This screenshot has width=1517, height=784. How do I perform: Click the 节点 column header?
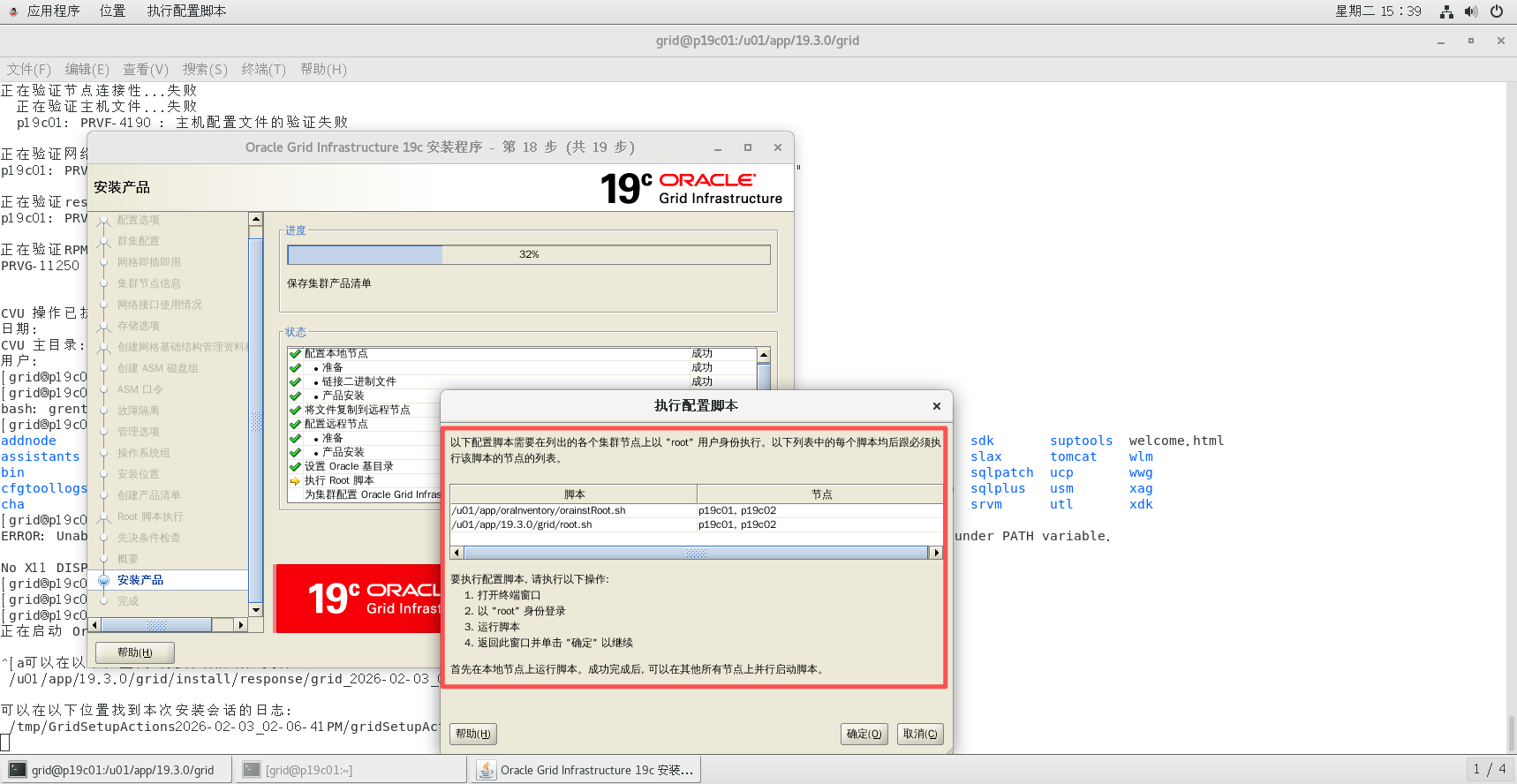tap(821, 494)
